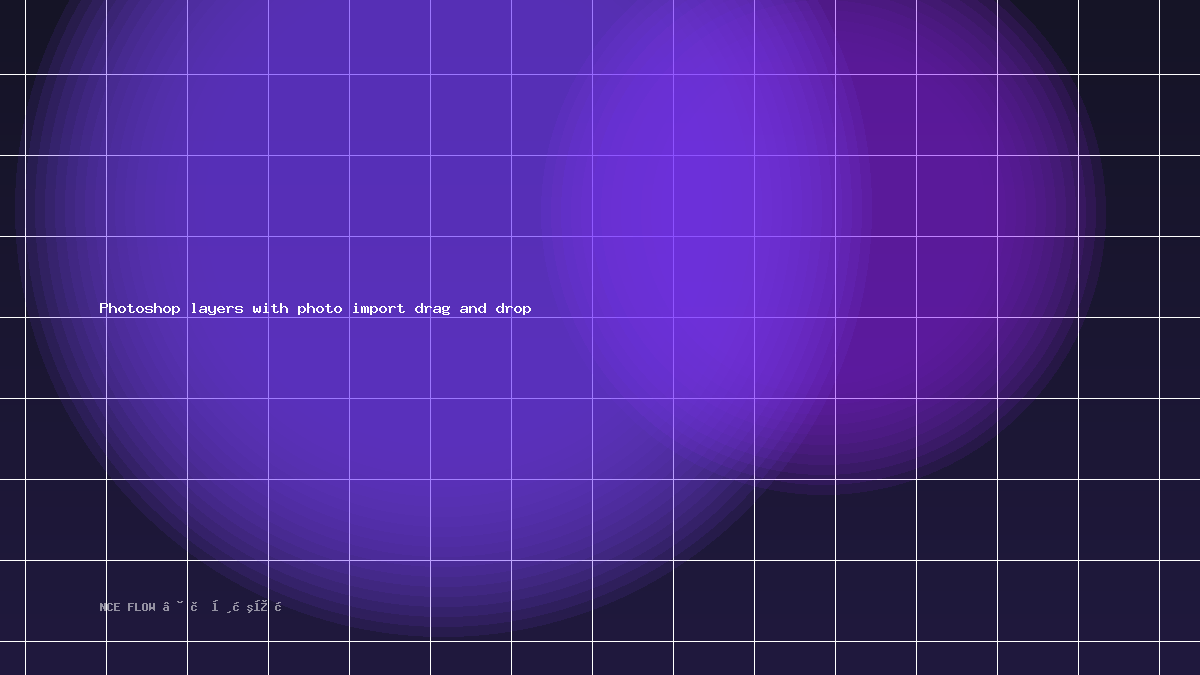
Task: Click the word "drop" in the title
Action: pyautogui.click(x=513, y=309)
